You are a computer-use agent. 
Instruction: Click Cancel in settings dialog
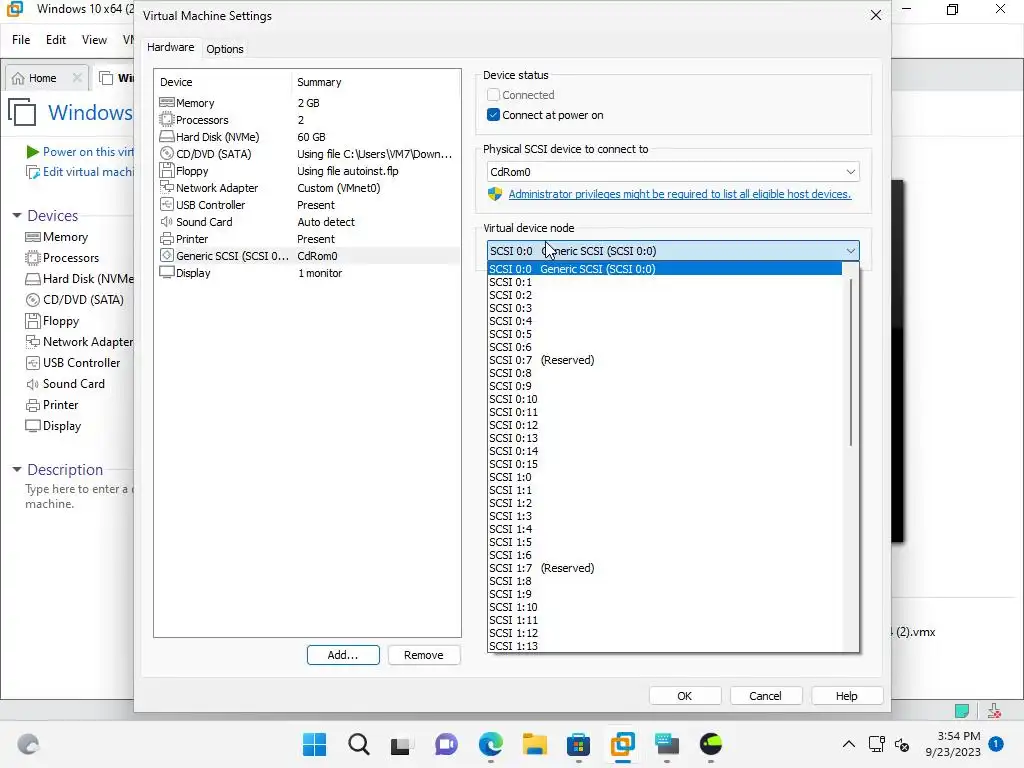(765, 696)
